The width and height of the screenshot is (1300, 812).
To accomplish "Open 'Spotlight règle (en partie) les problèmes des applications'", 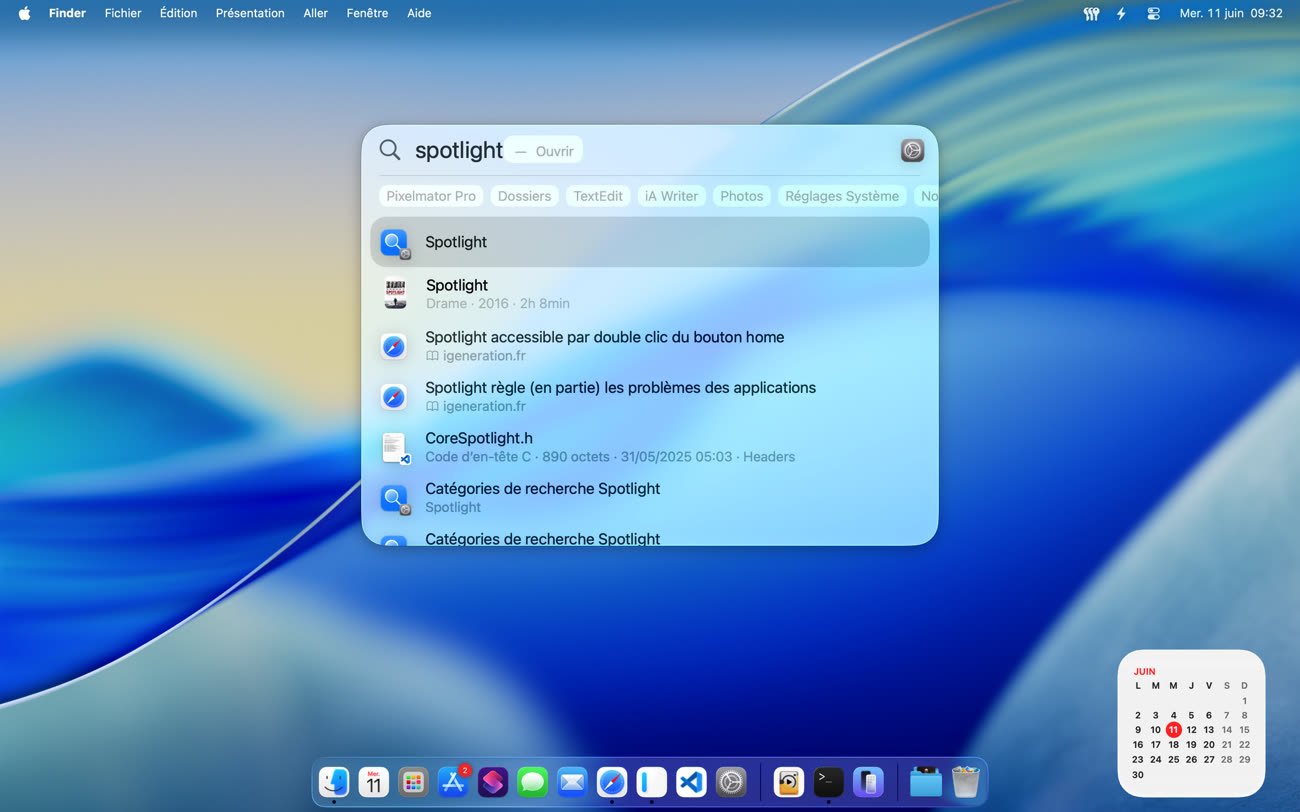I will click(650, 397).
